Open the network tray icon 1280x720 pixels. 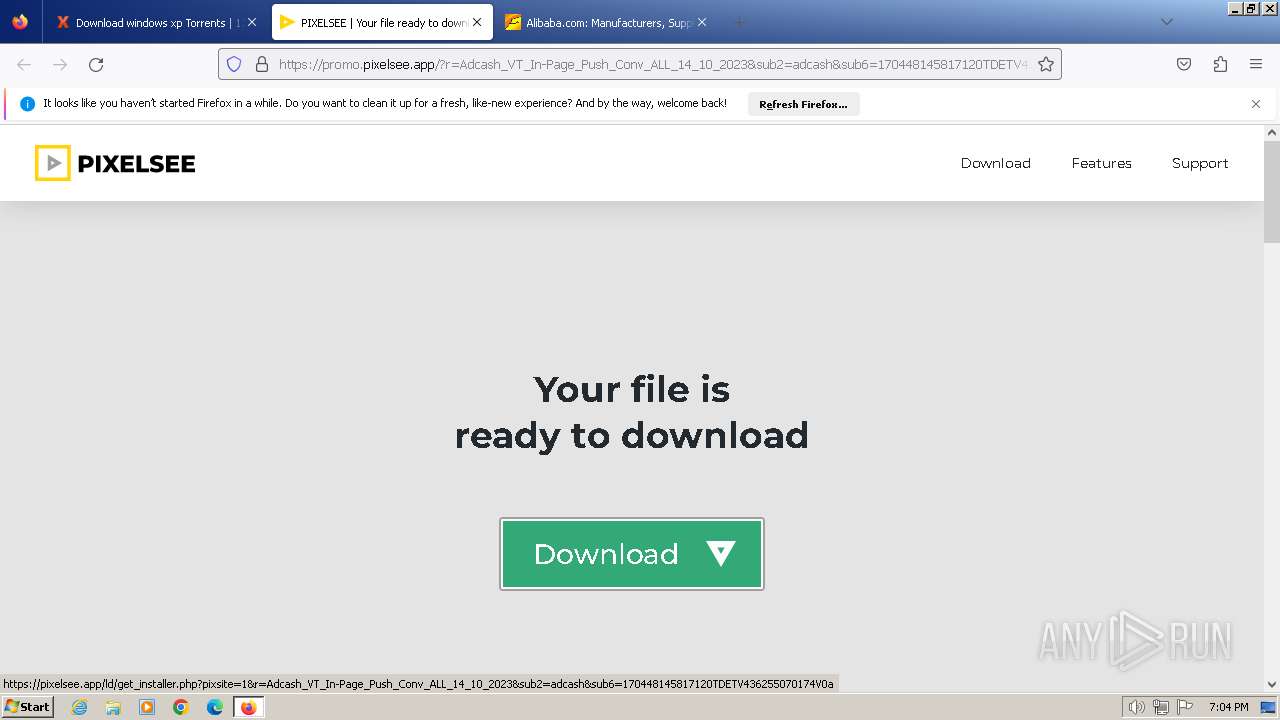1160,707
